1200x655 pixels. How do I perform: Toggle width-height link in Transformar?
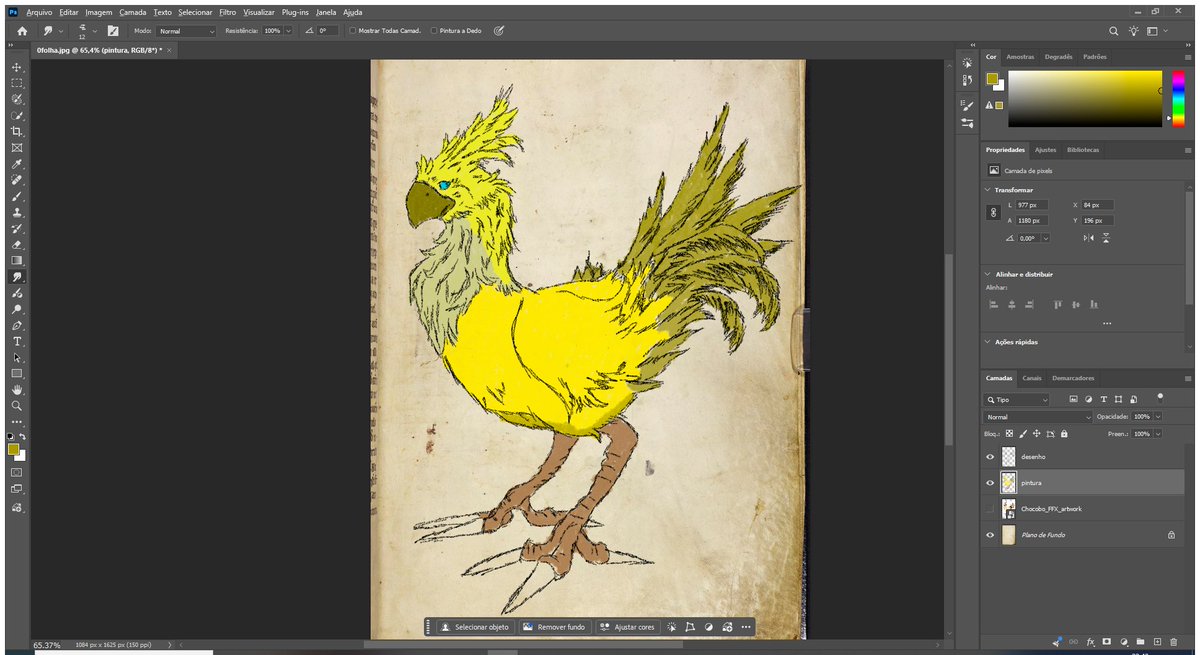[x=993, y=212]
